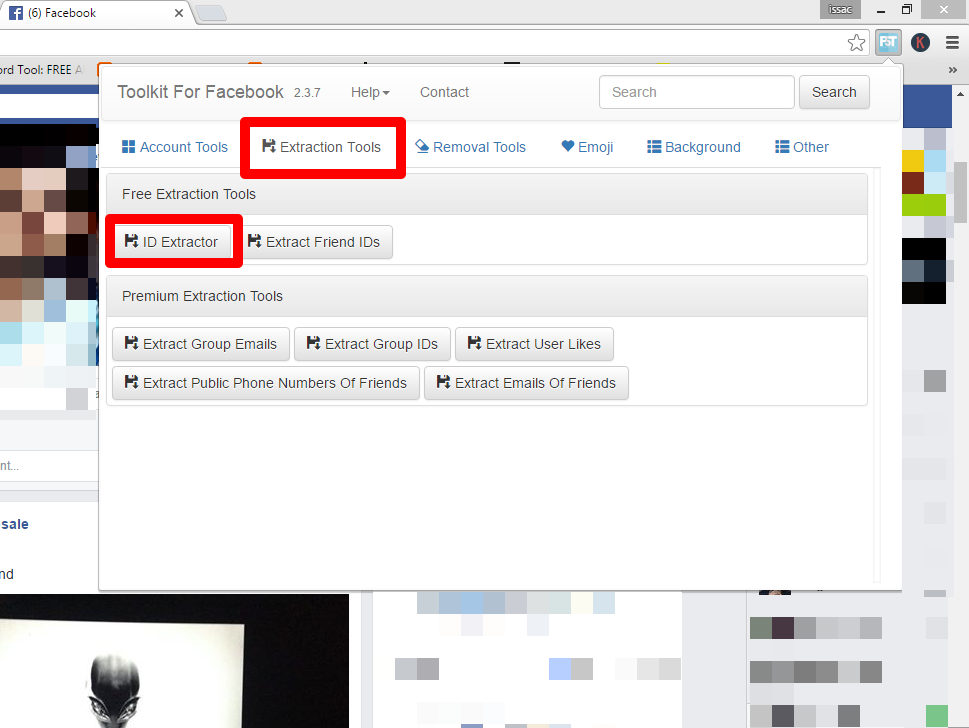This screenshot has height=728, width=969.
Task: Expand the Help dropdown menu
Action: tap(370, 92)
